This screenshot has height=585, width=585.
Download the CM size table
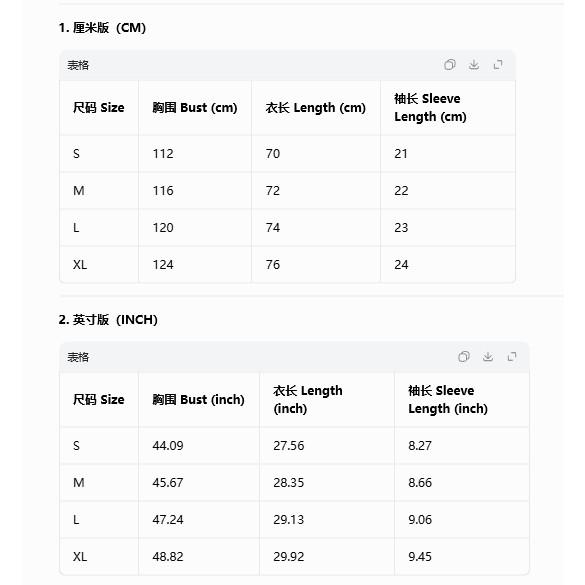pos(474,65)
